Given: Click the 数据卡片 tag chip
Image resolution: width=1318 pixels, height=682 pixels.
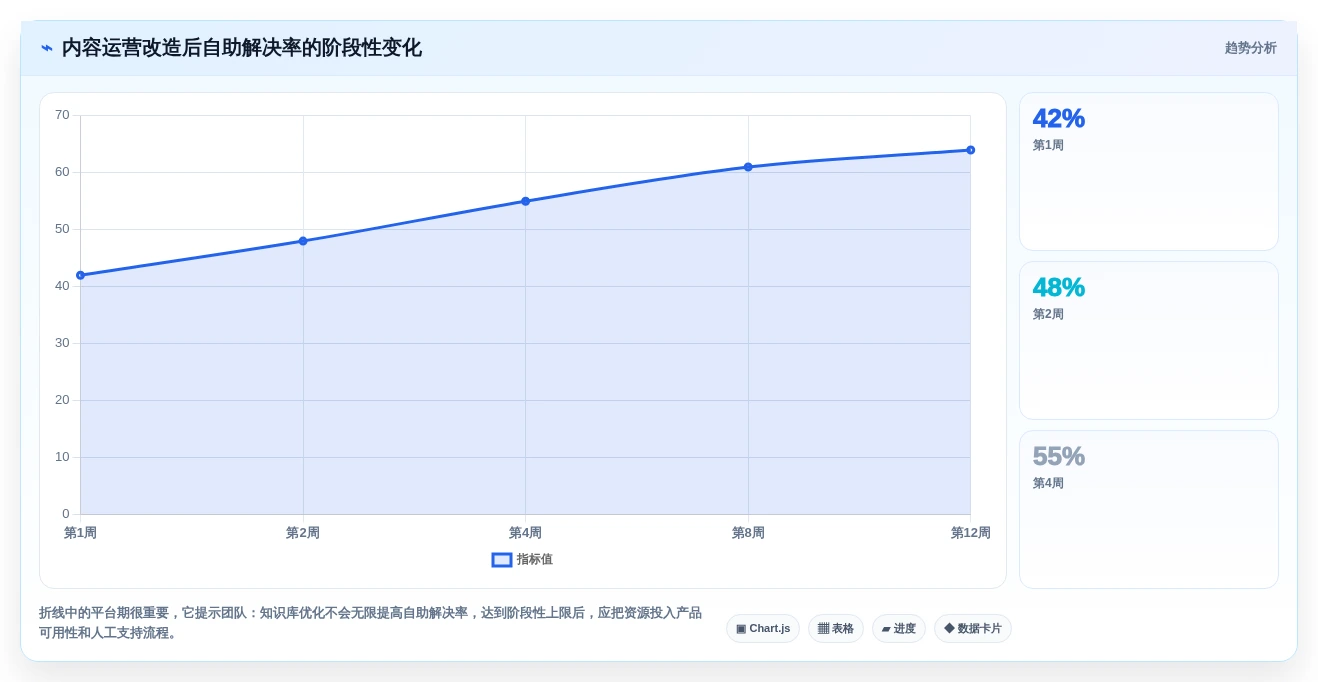Looking at the screenshot, I should pos(973,629).
